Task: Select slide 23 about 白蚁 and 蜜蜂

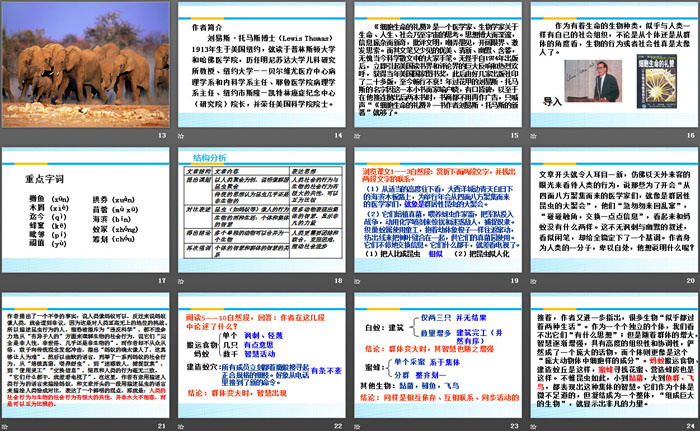Action: [438, 356]
